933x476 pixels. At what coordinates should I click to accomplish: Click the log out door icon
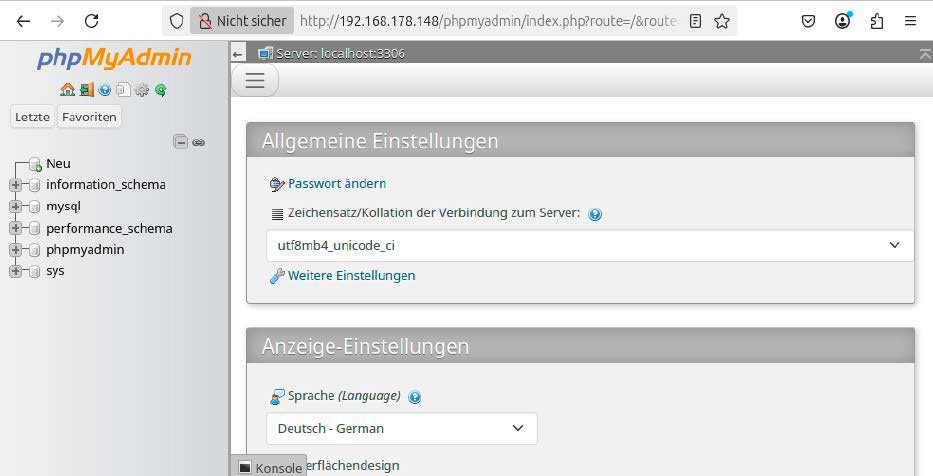pos(87,90)
